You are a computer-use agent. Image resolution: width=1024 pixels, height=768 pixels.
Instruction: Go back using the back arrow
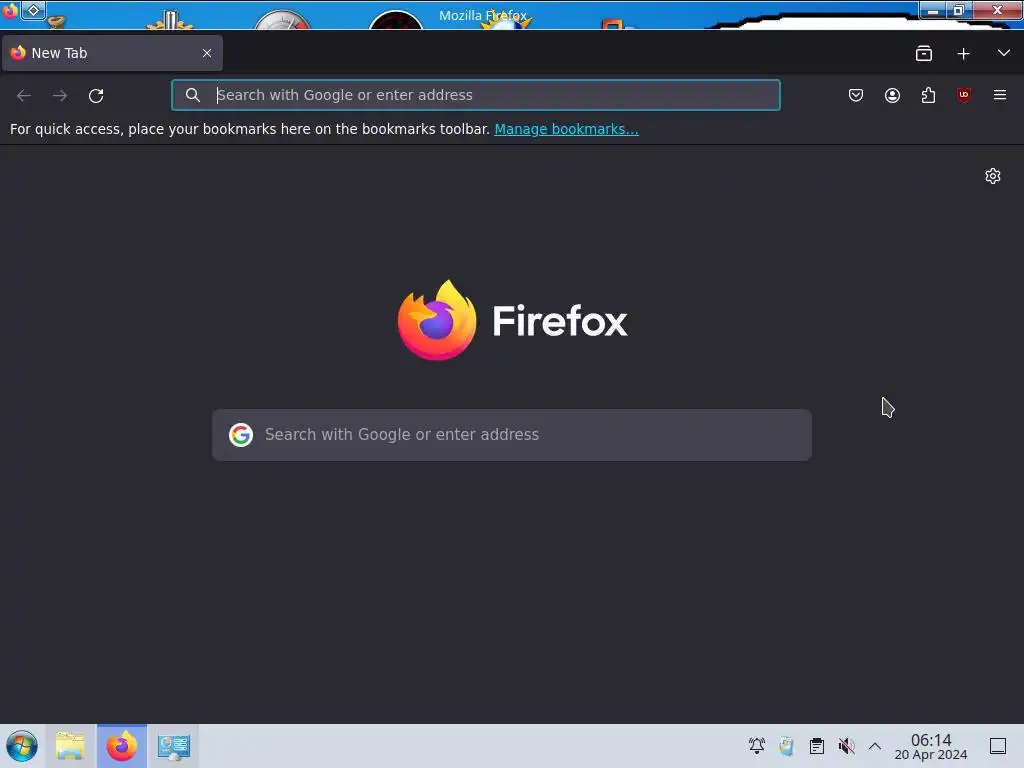coord(24,96)
